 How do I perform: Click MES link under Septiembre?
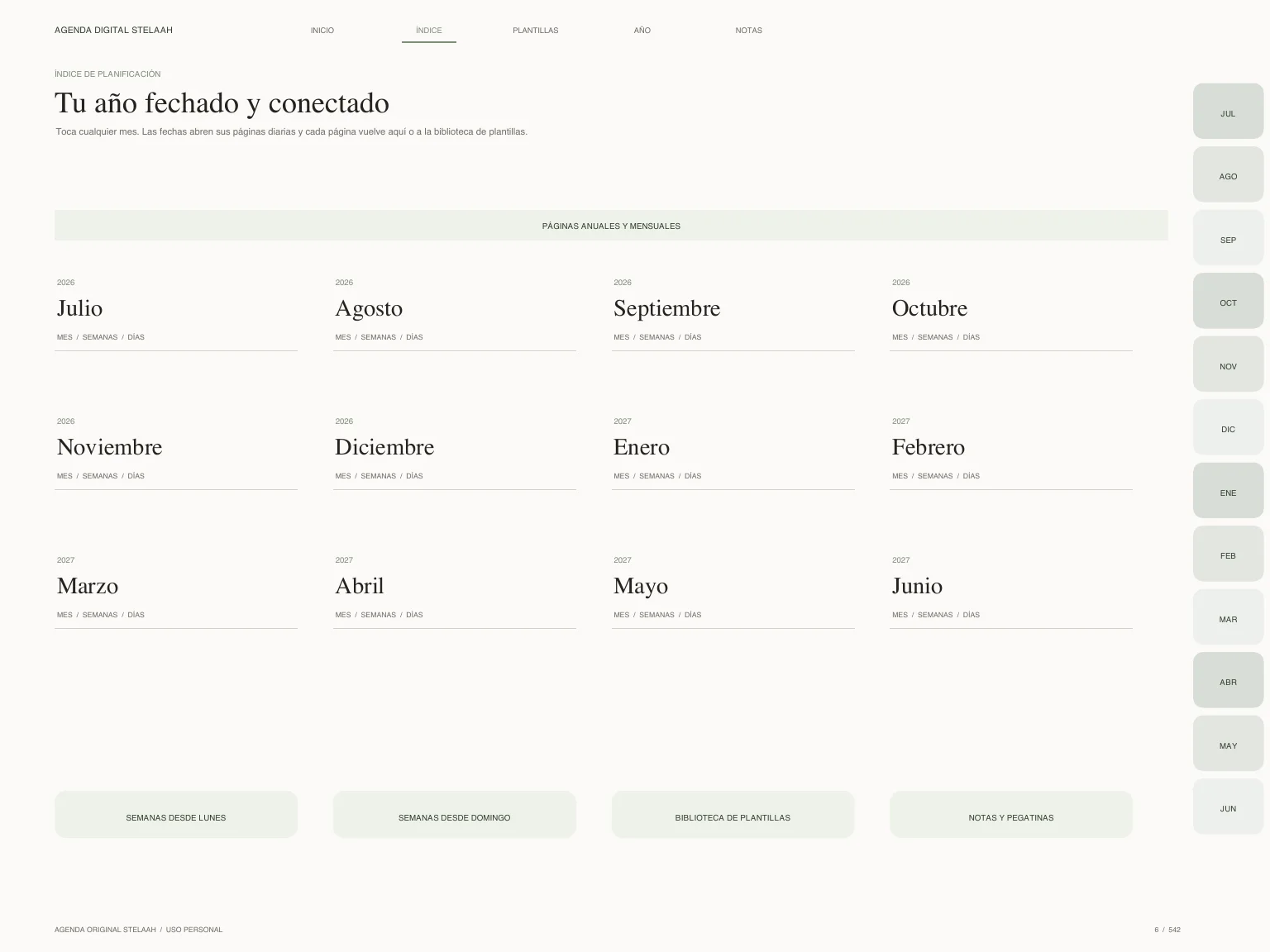622,337
